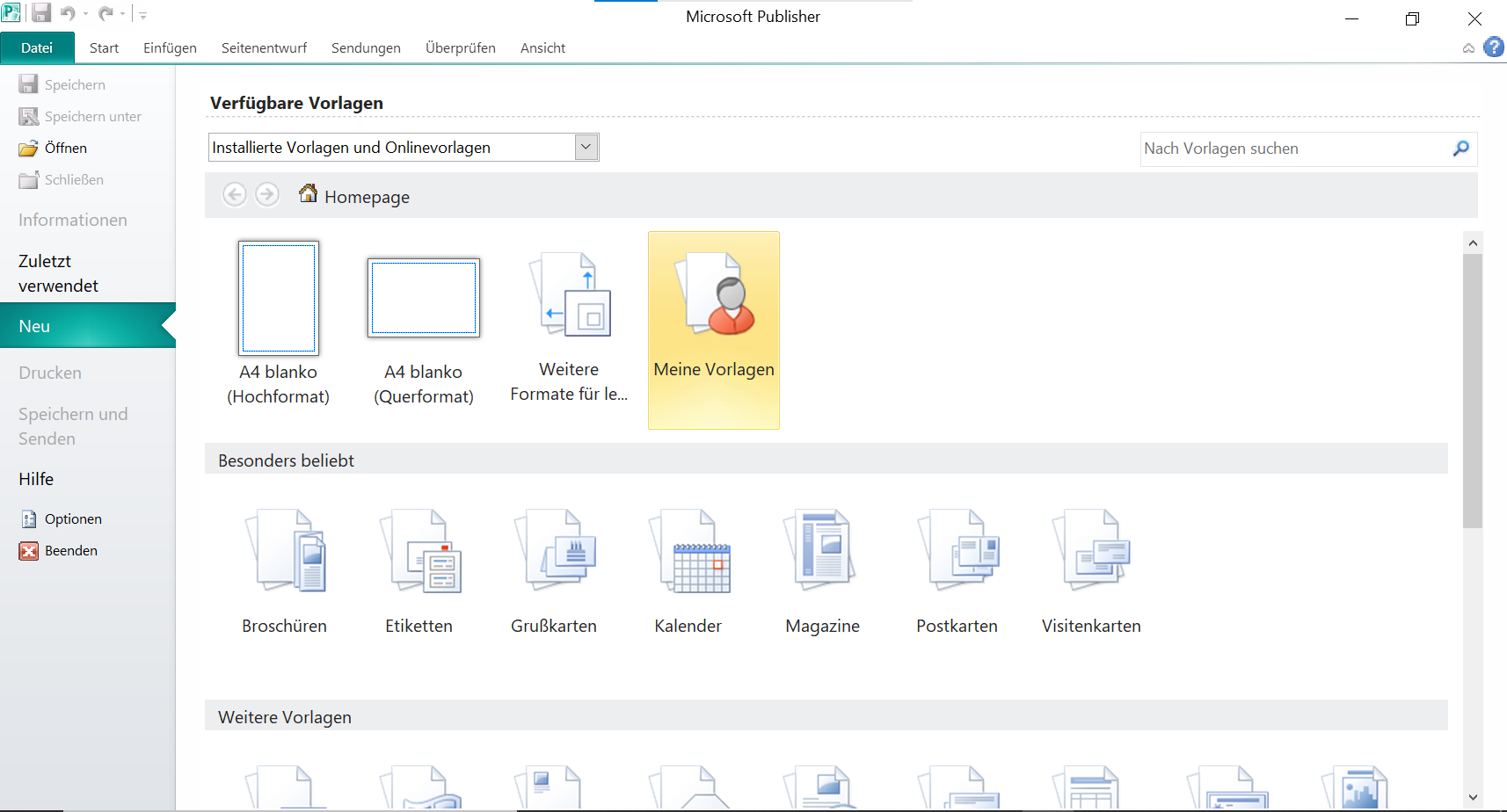Switch to the Sendungen tab
Viewport: 1507px width, 812px height.
(x=366, y=47)
